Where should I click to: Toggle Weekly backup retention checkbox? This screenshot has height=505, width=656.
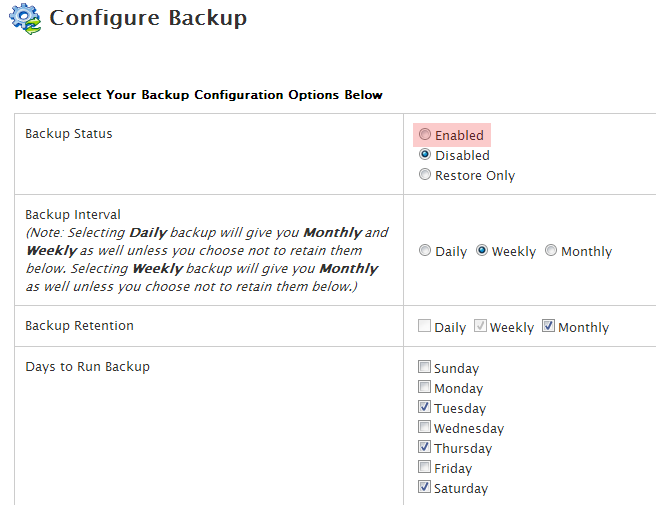click(480, 326)
